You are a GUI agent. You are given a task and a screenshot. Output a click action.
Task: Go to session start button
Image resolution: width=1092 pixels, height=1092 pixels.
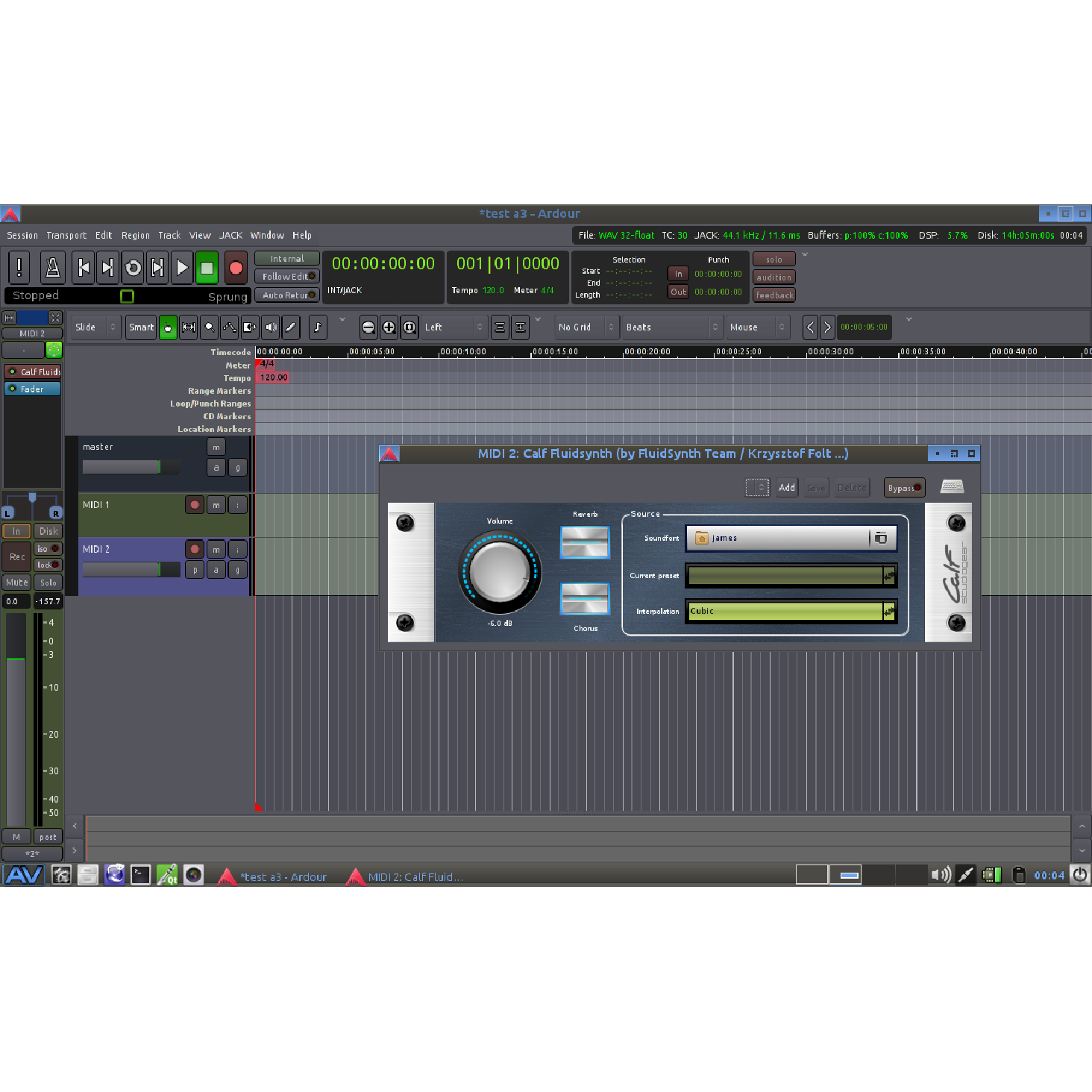pos(84,268)
